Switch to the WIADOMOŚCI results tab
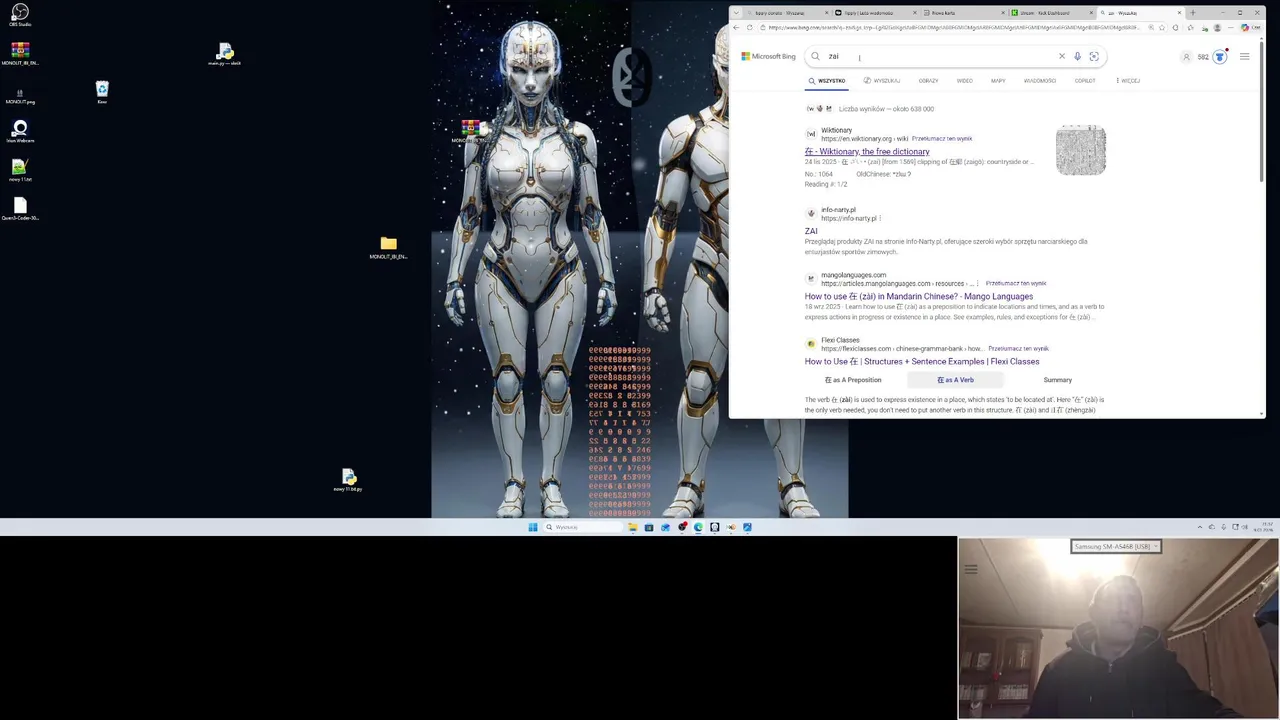 click(x=1040, y=81)
